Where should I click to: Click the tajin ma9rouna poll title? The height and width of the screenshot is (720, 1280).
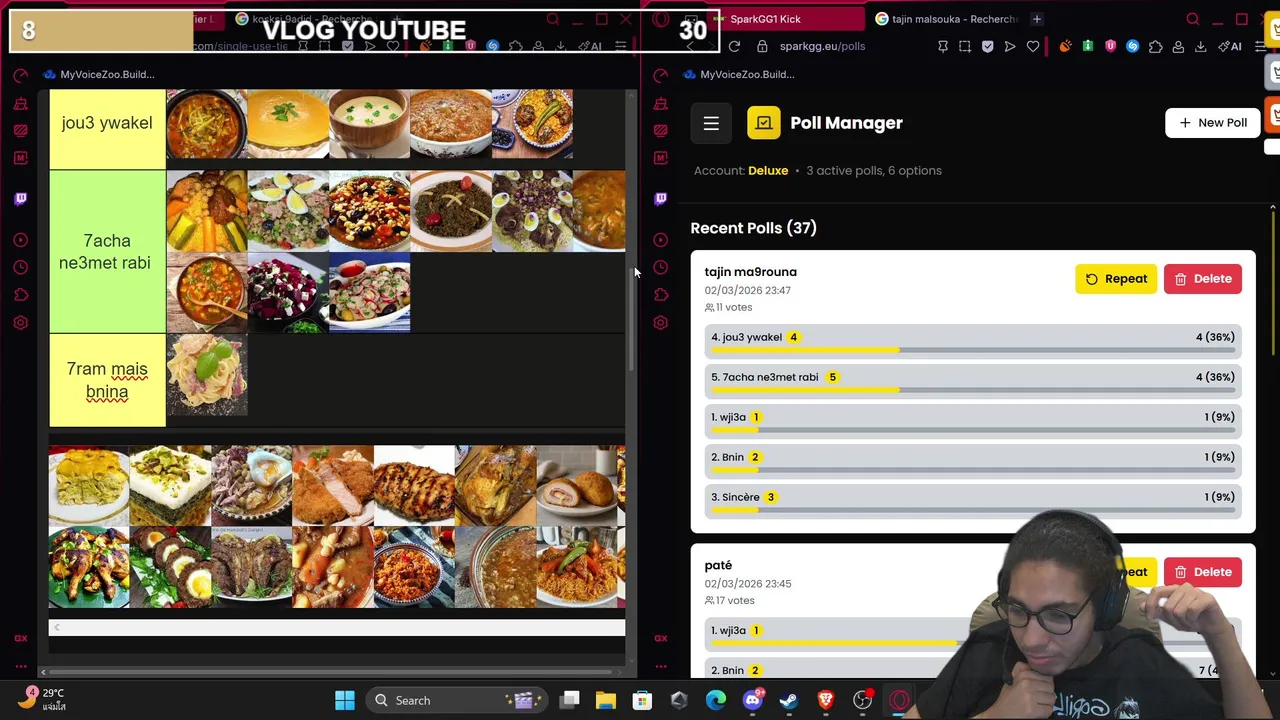pyautogui.click(x=750, y=272)
